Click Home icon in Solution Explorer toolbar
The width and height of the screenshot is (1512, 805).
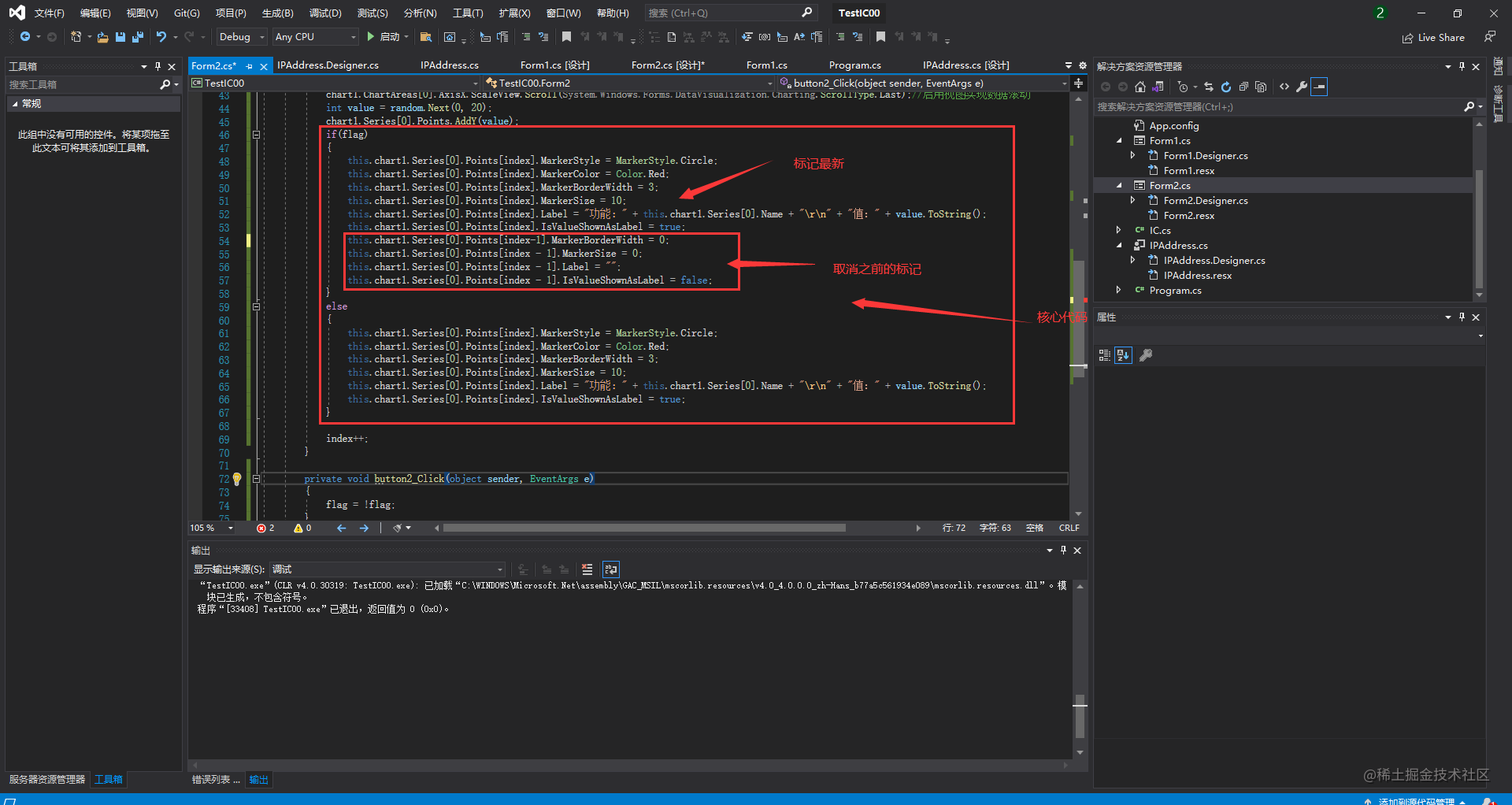(x=1140, y=87)
